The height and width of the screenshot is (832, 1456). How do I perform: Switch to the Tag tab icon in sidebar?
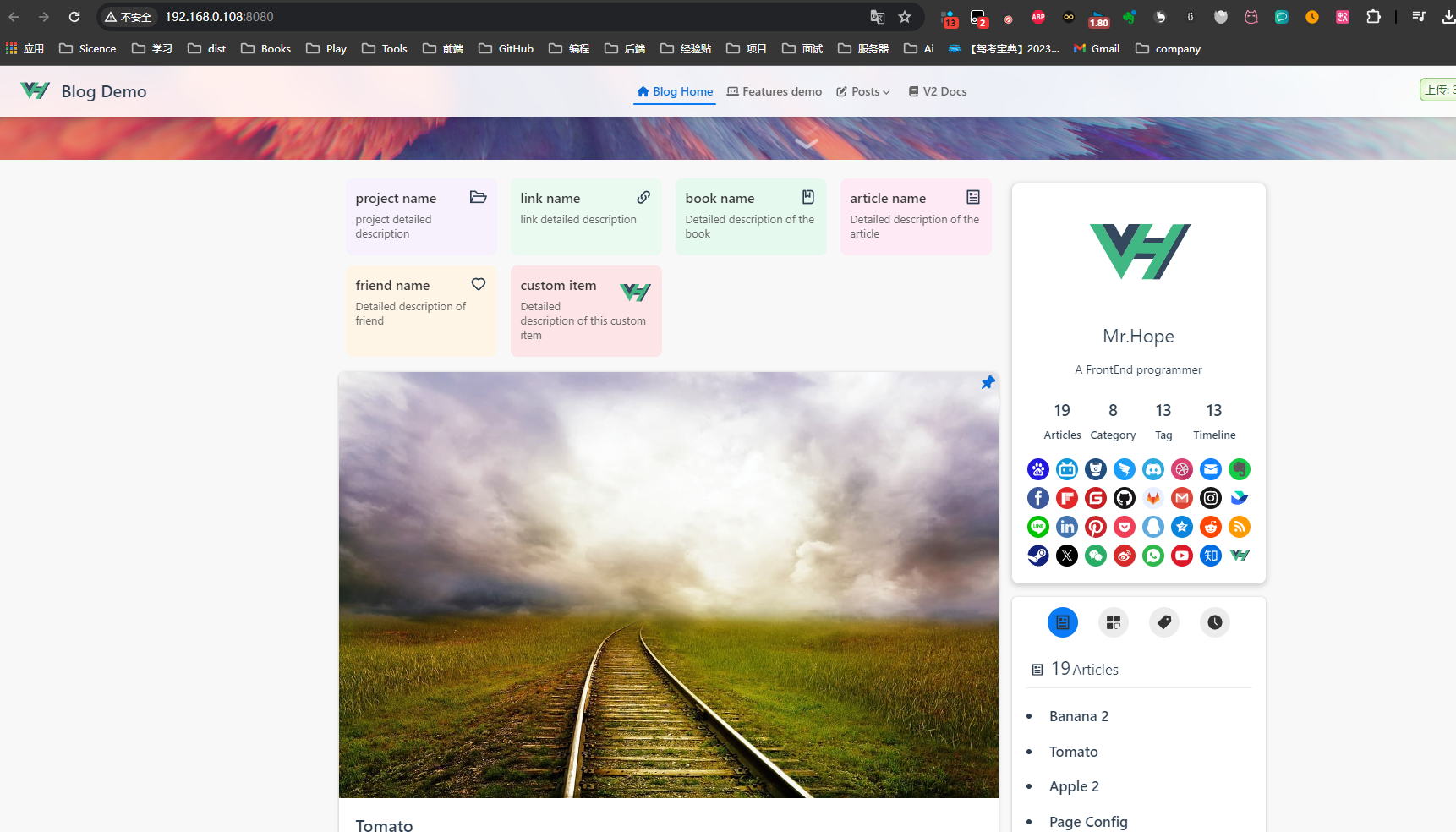coord(1164,622)
